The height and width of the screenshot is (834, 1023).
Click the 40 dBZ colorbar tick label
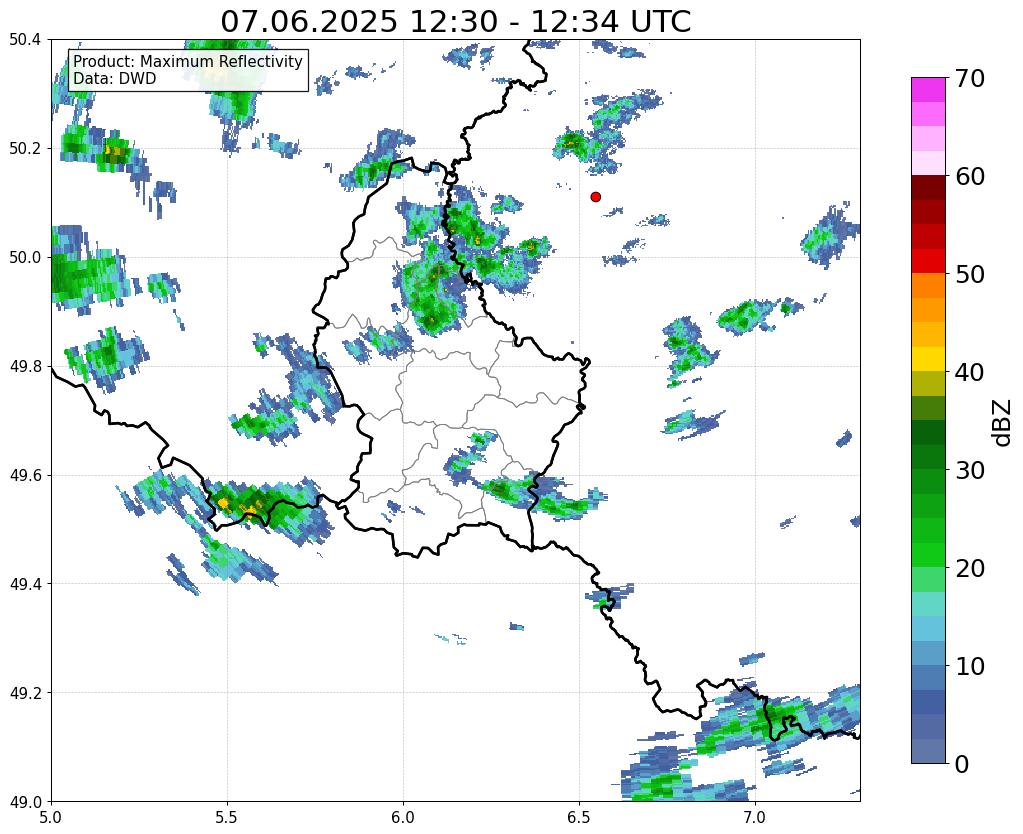pyautogui.click(x=968, y=372)
